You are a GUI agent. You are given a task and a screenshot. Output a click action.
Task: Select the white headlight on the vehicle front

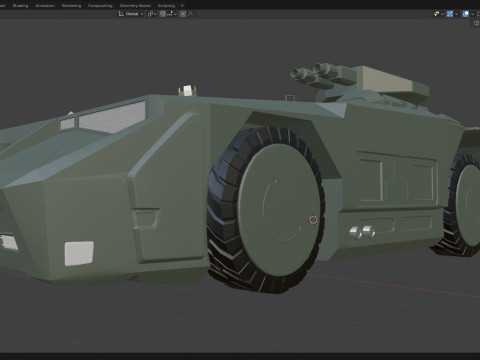79,253
